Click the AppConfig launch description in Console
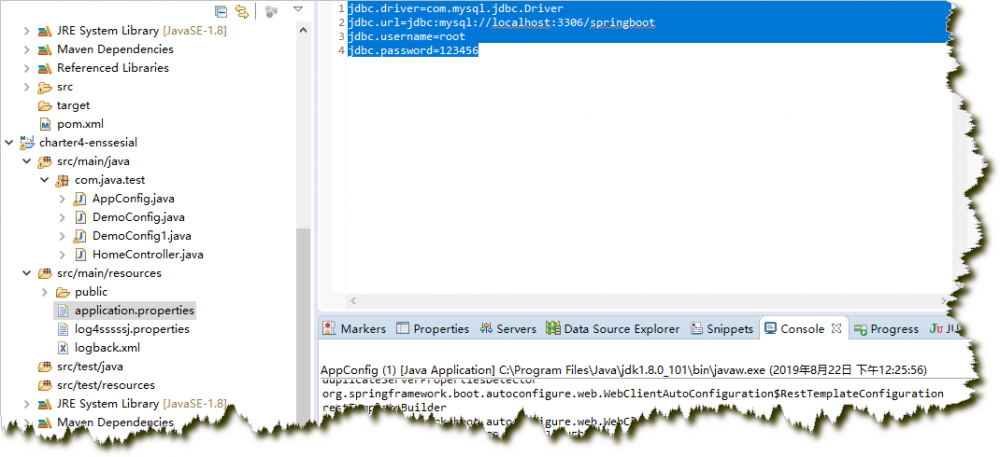Viewport: 1000px width, 457px height. [623, 370]
